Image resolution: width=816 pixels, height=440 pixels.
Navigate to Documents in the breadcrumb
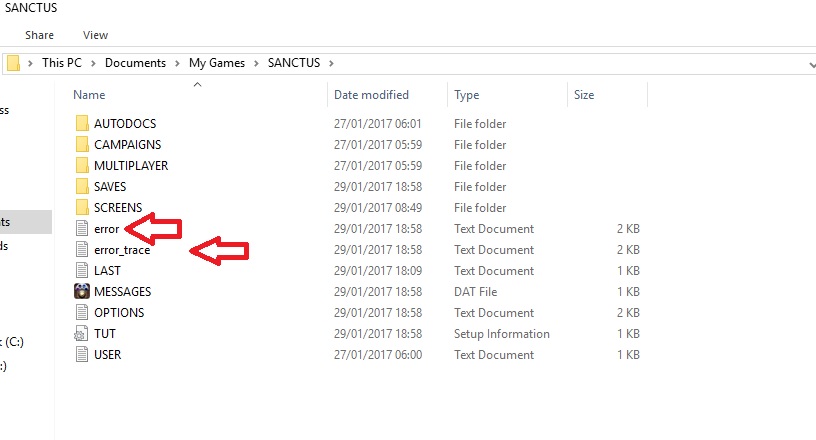(135, 63)
